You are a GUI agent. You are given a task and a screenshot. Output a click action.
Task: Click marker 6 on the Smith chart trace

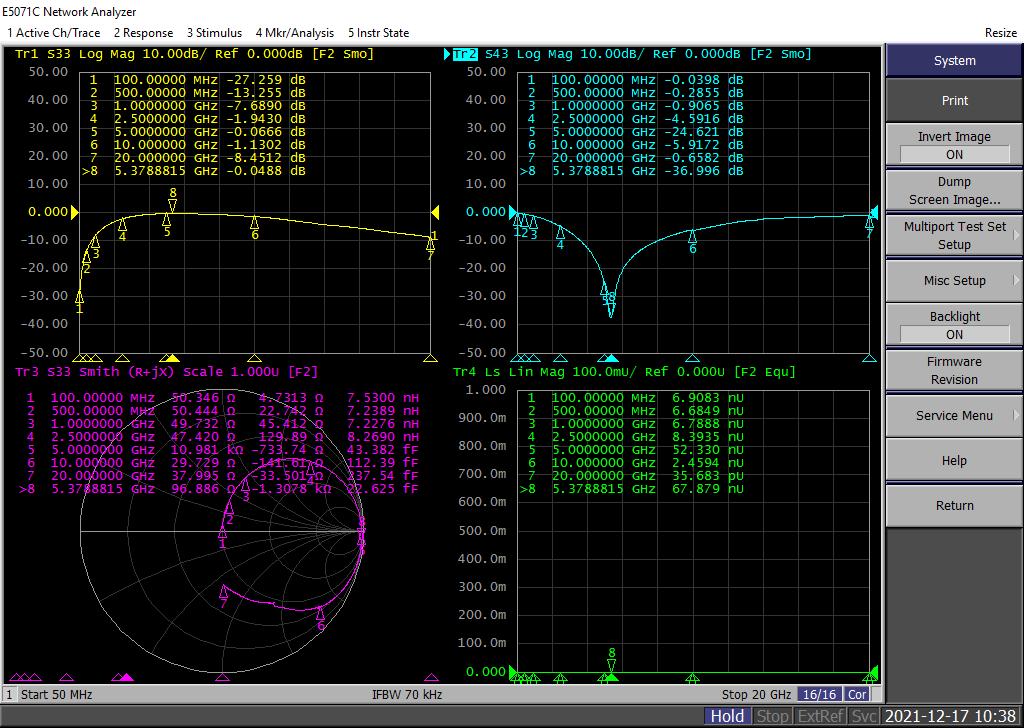pyautogui.click(x=320, y=615)
